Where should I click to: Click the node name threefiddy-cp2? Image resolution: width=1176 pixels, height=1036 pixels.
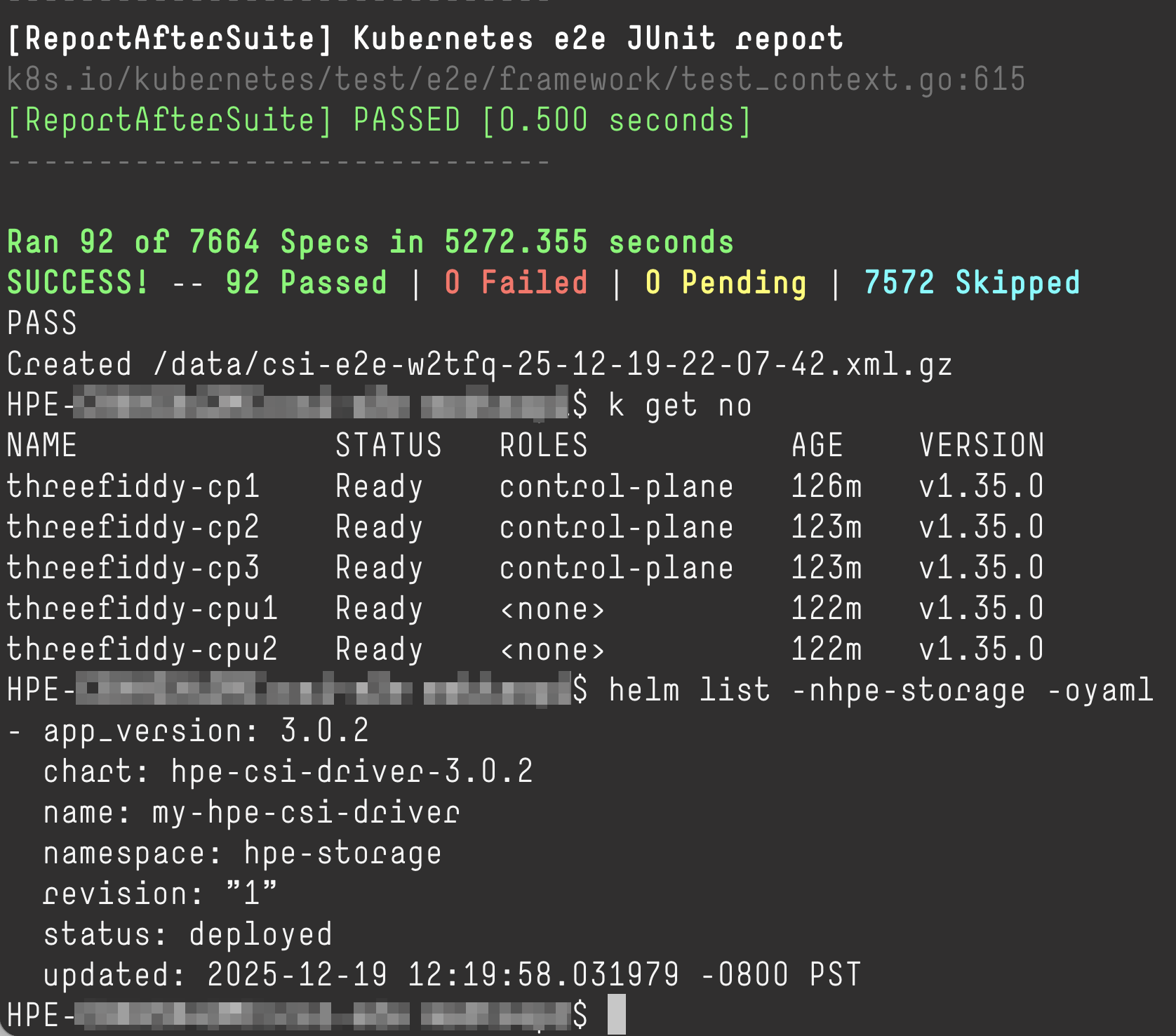tap(133, 528)
